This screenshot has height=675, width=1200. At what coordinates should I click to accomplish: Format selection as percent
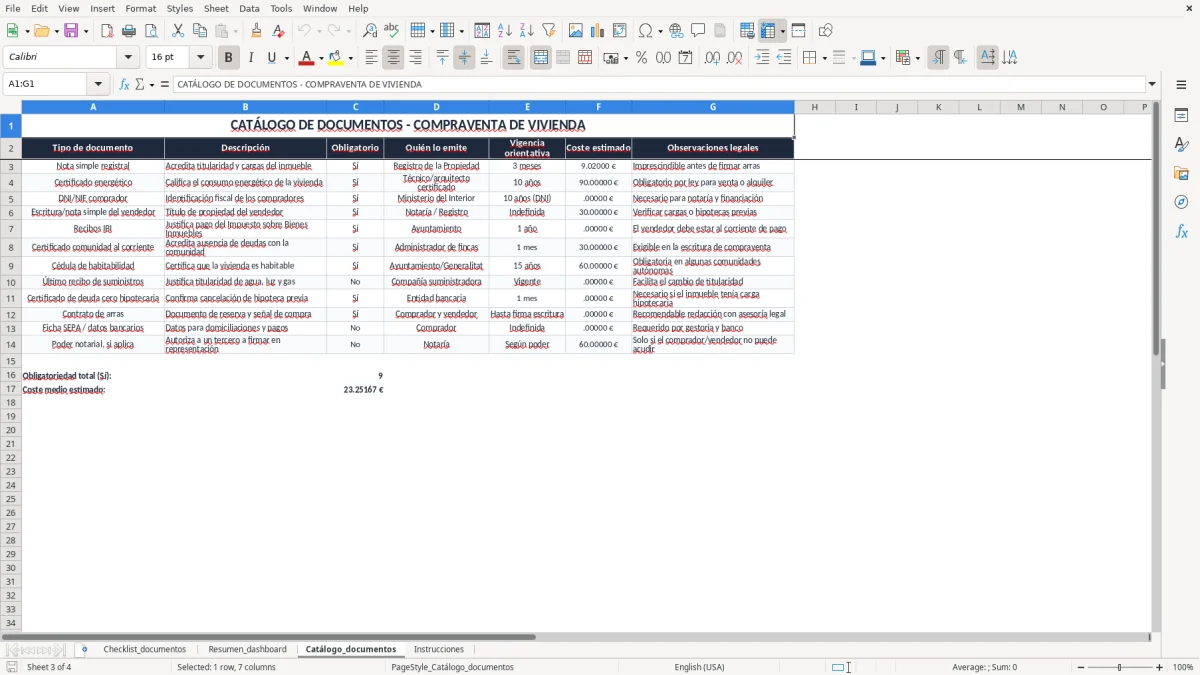point(641,58)
